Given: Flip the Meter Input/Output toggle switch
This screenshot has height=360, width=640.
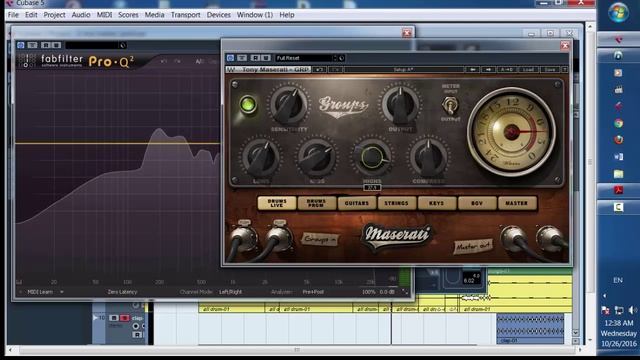Looking at the screenshot, I should pos(450,105).
